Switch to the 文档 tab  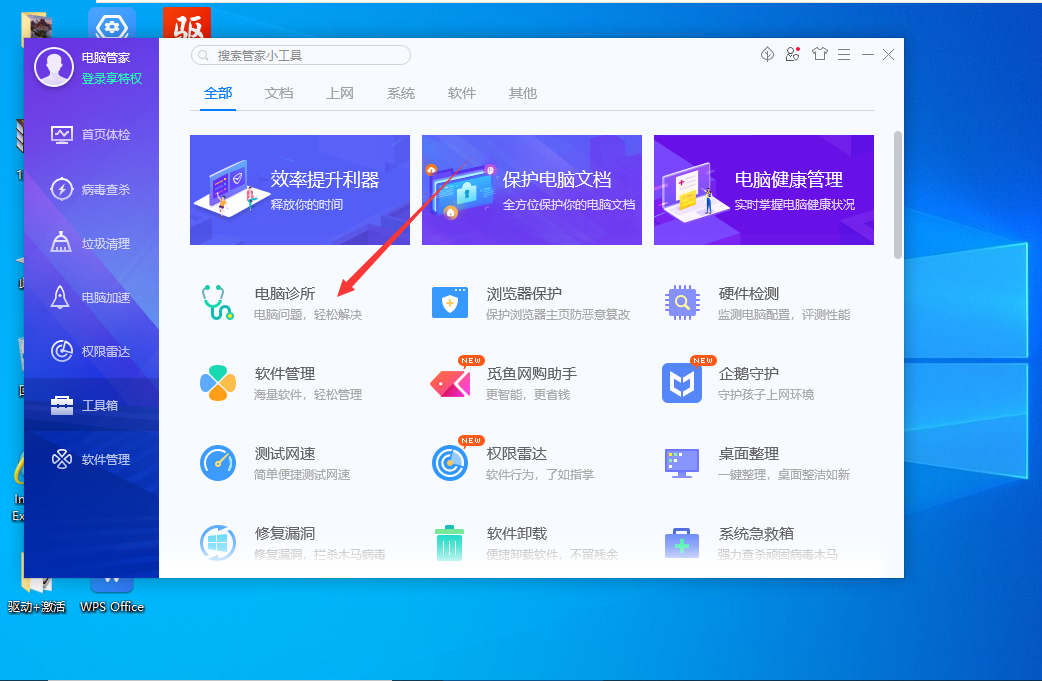279,93
